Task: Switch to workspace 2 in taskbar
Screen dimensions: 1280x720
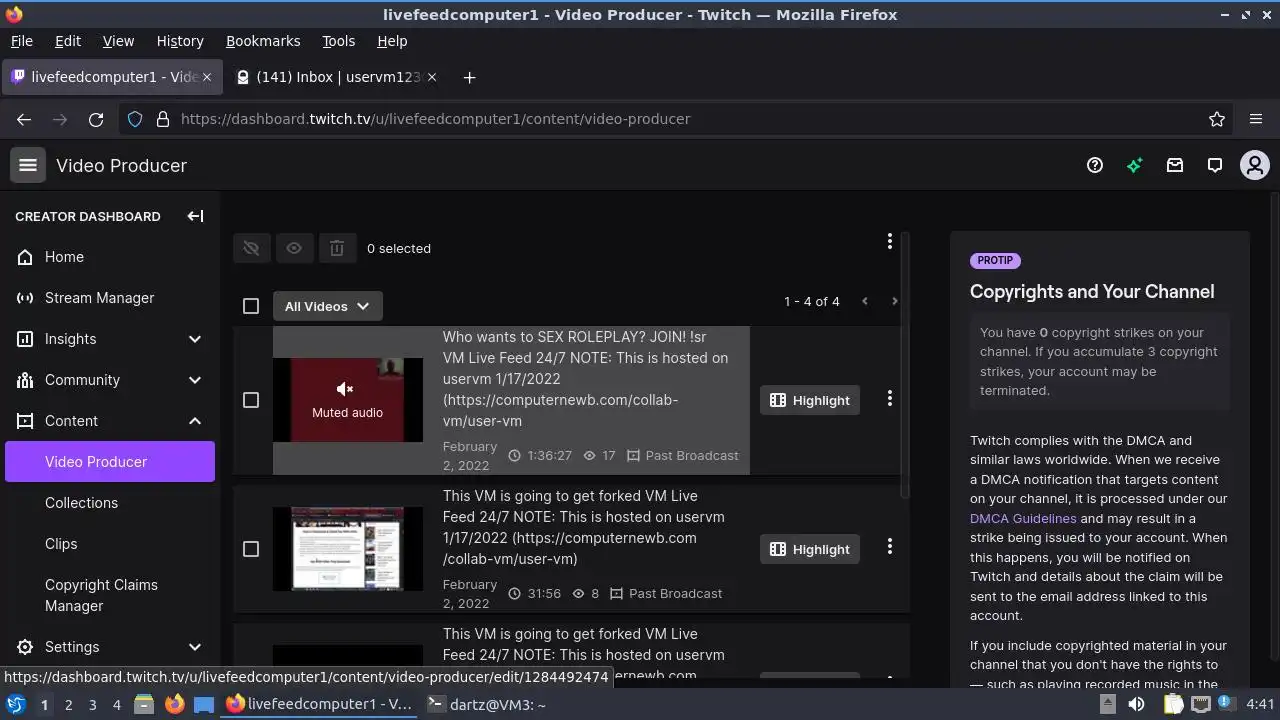Action: (x=68, y=704)
